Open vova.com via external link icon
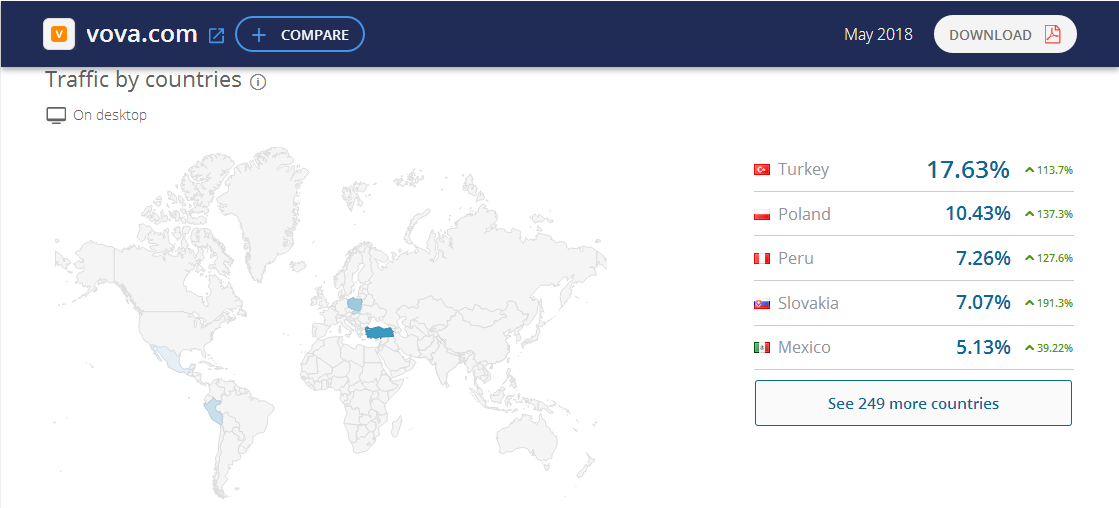The width and height of the screenshot is (1119, 508). pyautogui.click(x=216, y=35)
